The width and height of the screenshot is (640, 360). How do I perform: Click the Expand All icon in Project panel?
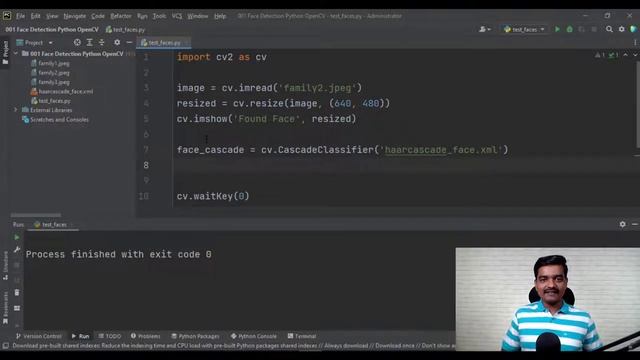(89, 42)
